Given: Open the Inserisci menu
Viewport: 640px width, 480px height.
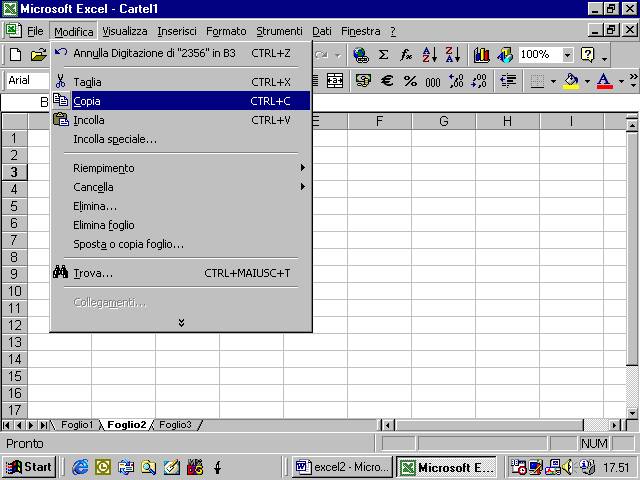Looking at the screenshot, I should (177, 31).
